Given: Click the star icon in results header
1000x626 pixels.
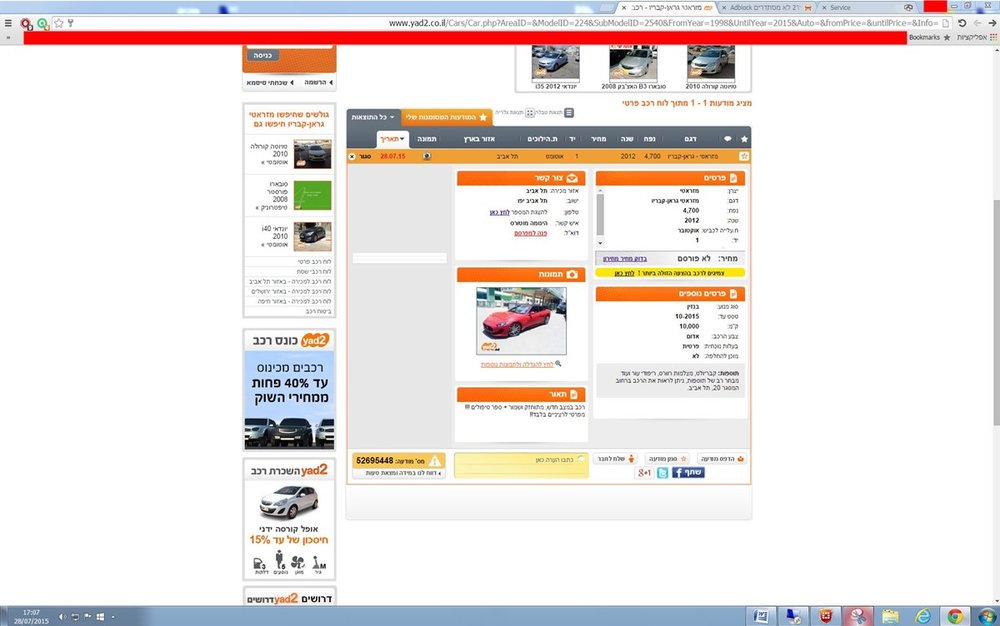Looking at the screenshot, I should 744,138.
